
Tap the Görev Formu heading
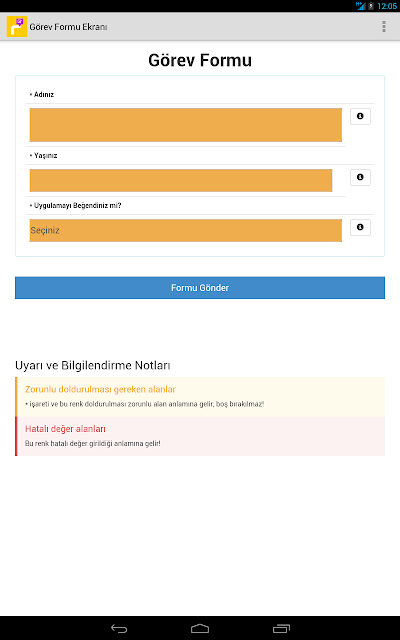point(200,60)
